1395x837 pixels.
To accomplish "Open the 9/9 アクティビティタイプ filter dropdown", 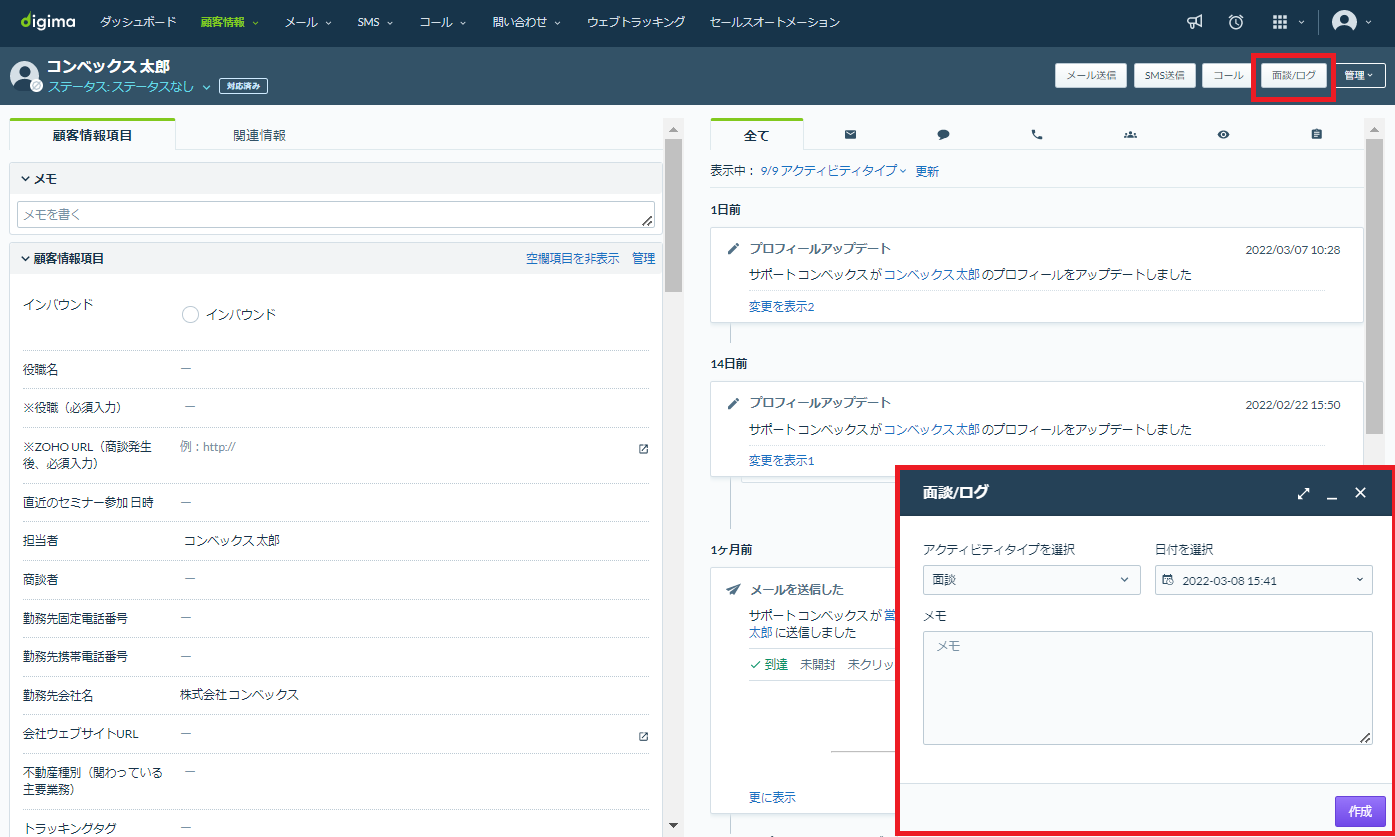I will point(833,171).
